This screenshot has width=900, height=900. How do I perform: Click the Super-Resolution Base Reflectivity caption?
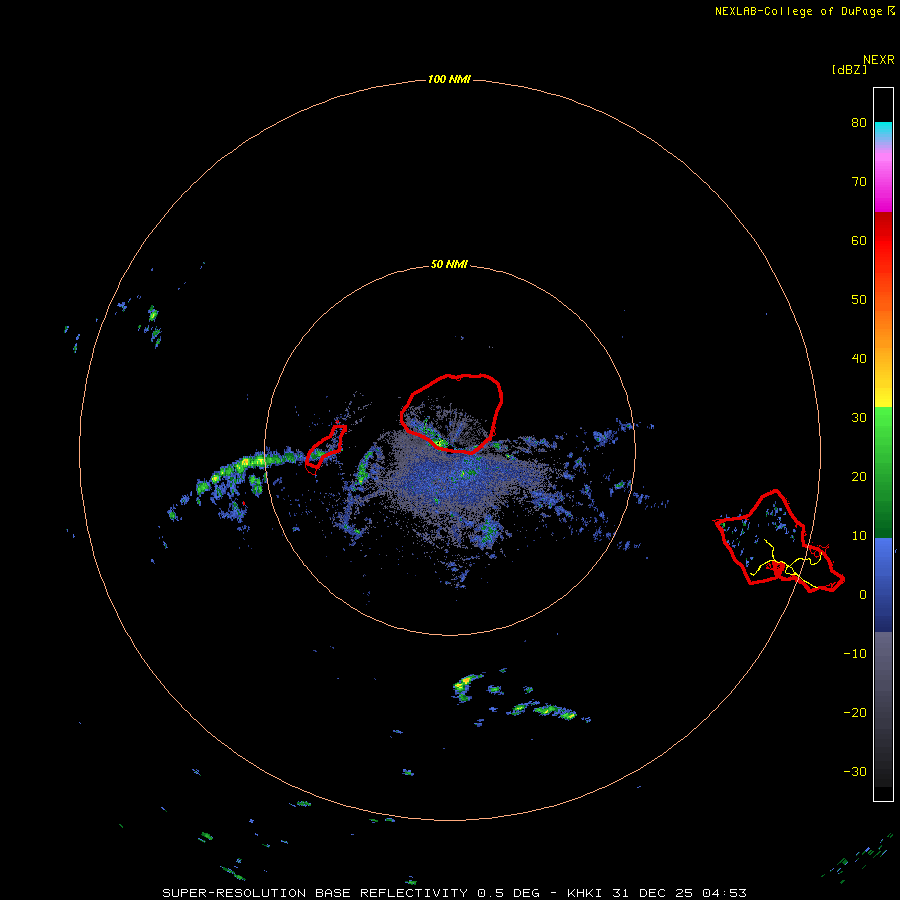(x=454, y=893)
